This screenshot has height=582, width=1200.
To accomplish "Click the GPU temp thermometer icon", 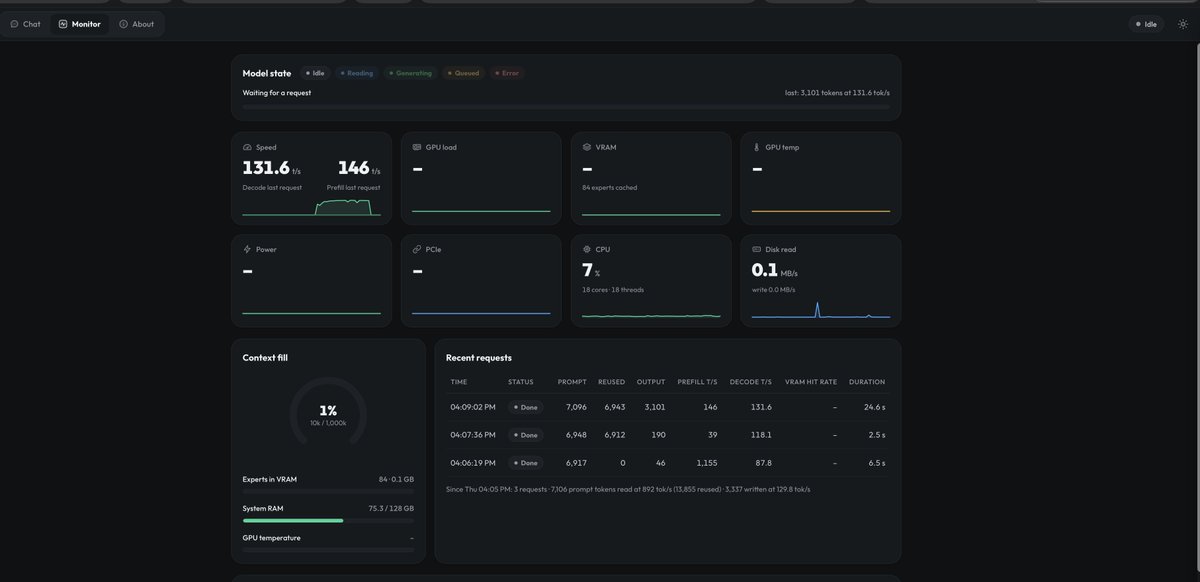I will pos(757,147).
